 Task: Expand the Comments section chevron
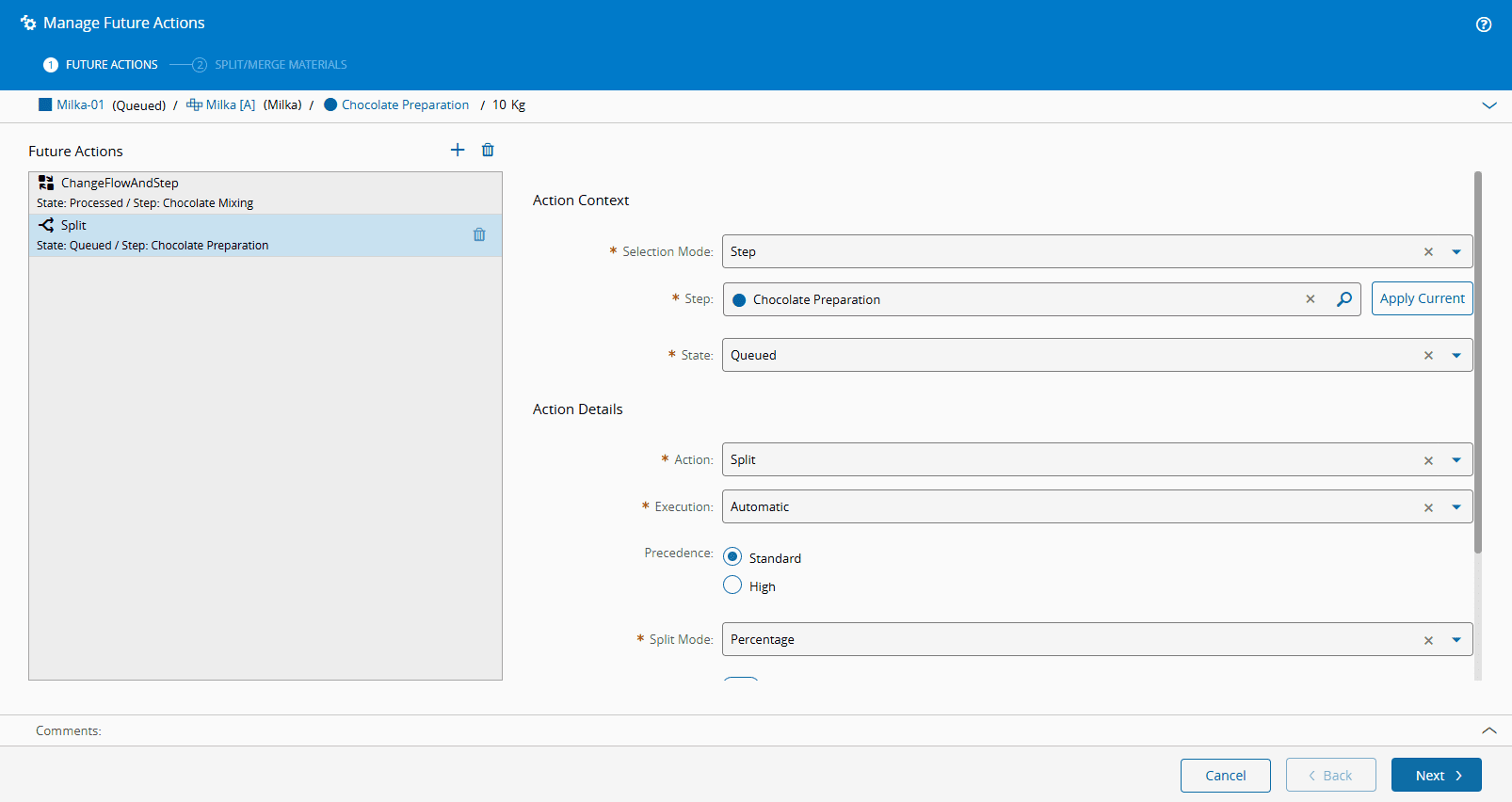(x=1489, y=730)
